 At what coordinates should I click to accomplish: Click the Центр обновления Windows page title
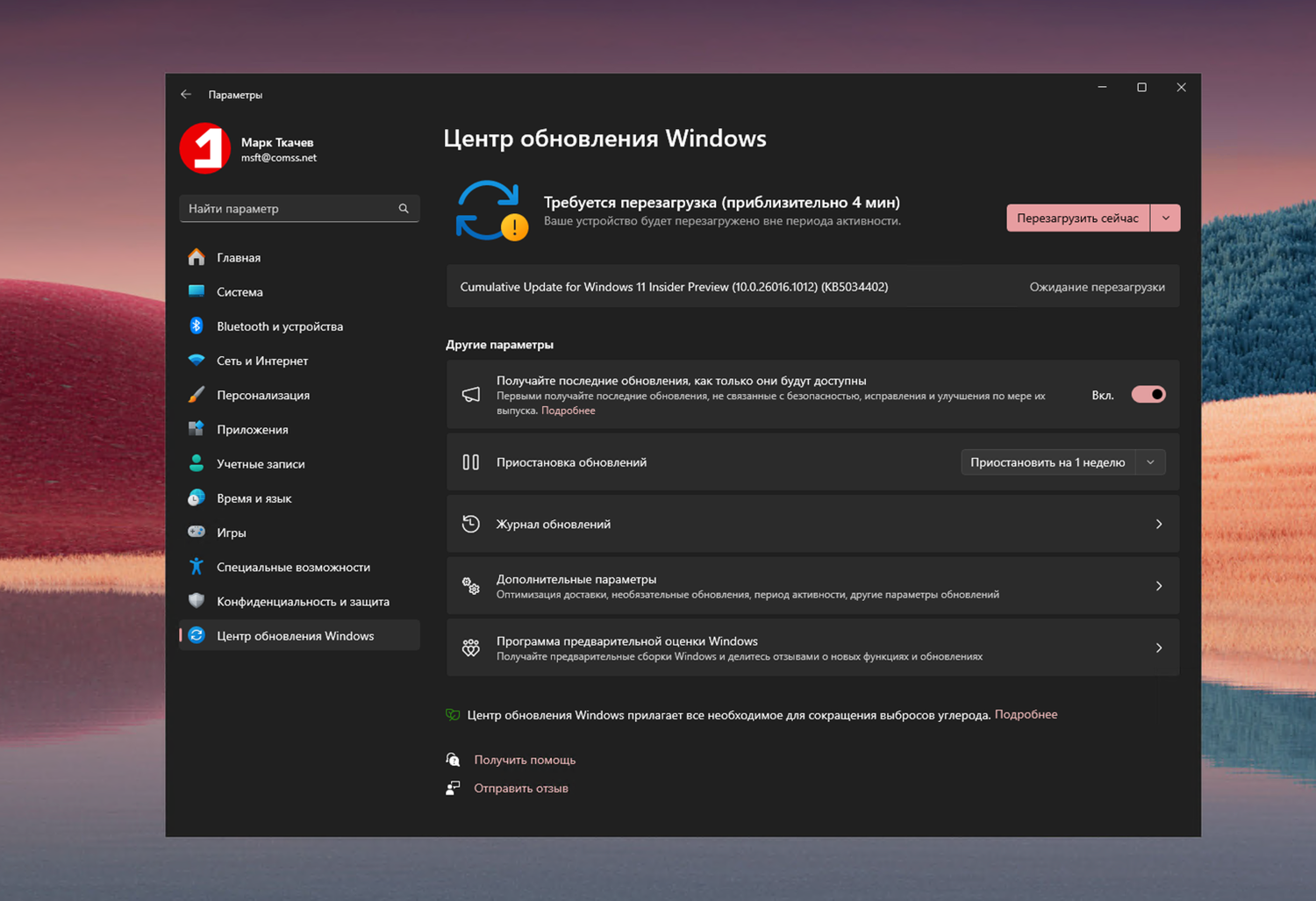point(604,139)
